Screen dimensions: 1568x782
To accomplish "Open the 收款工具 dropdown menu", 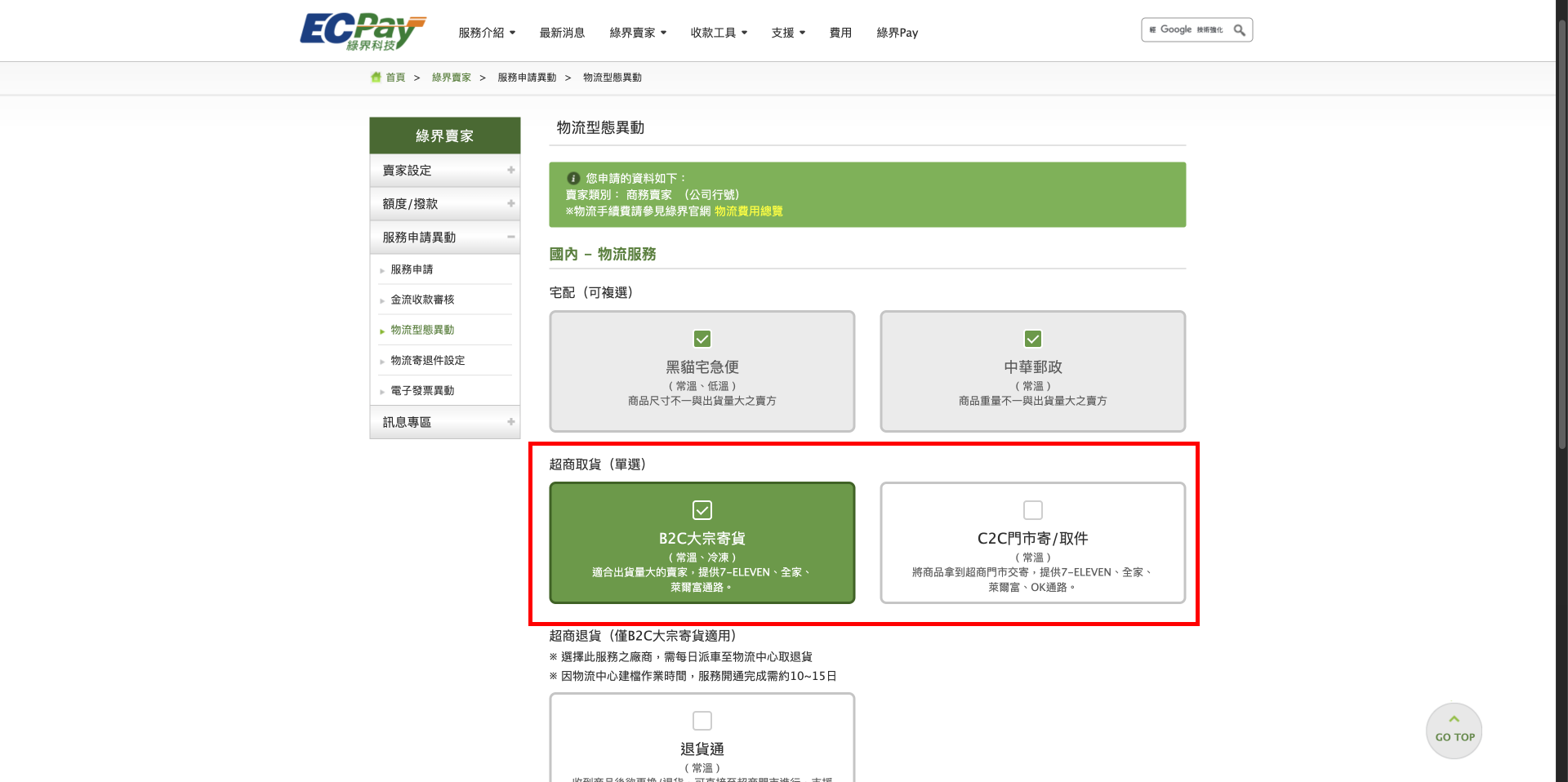I will (719, 33).
